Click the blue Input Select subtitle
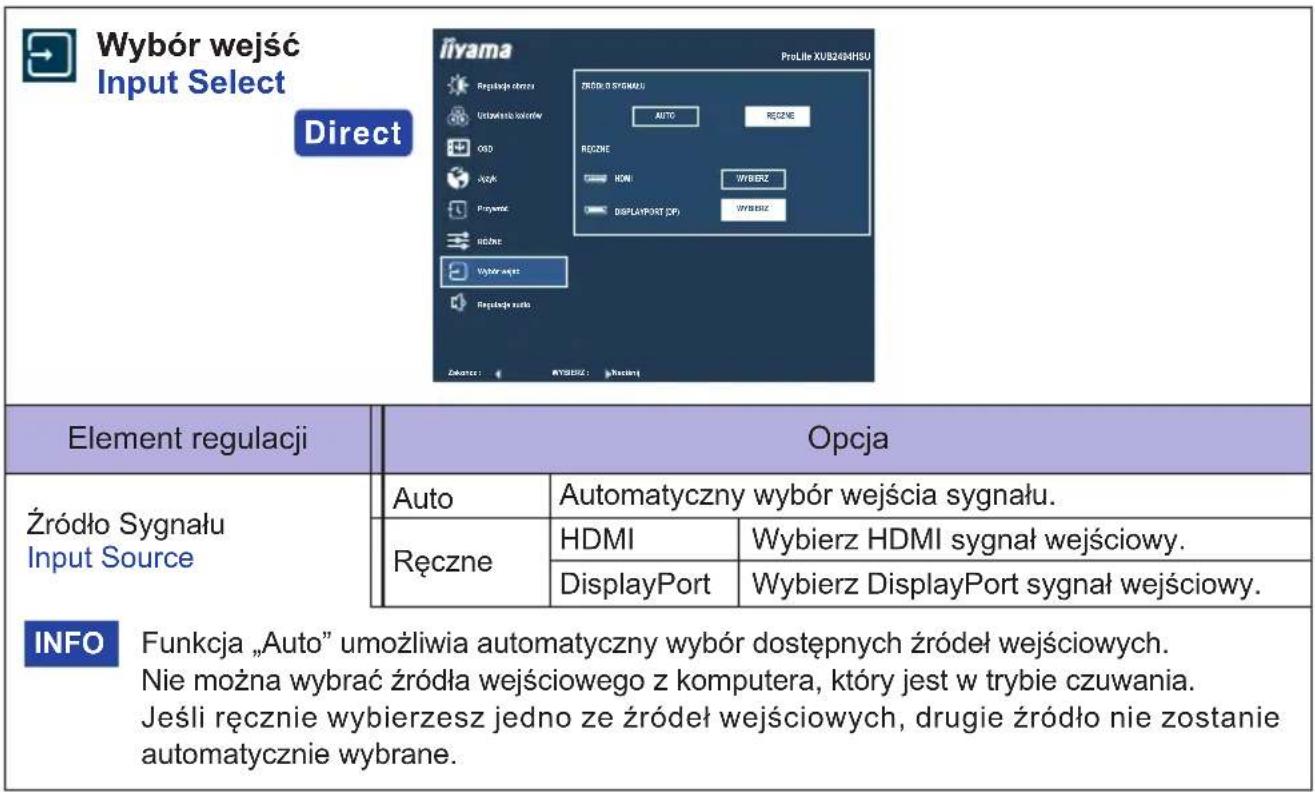 191,82
